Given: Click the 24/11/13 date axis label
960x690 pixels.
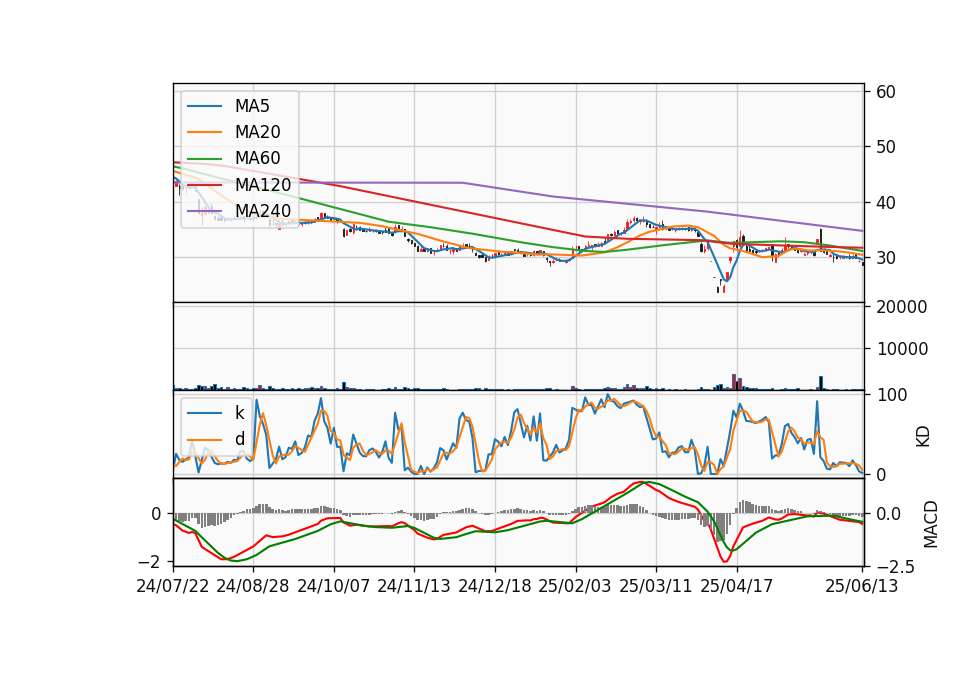Looking at the screenshot, I should click(414, 586).
